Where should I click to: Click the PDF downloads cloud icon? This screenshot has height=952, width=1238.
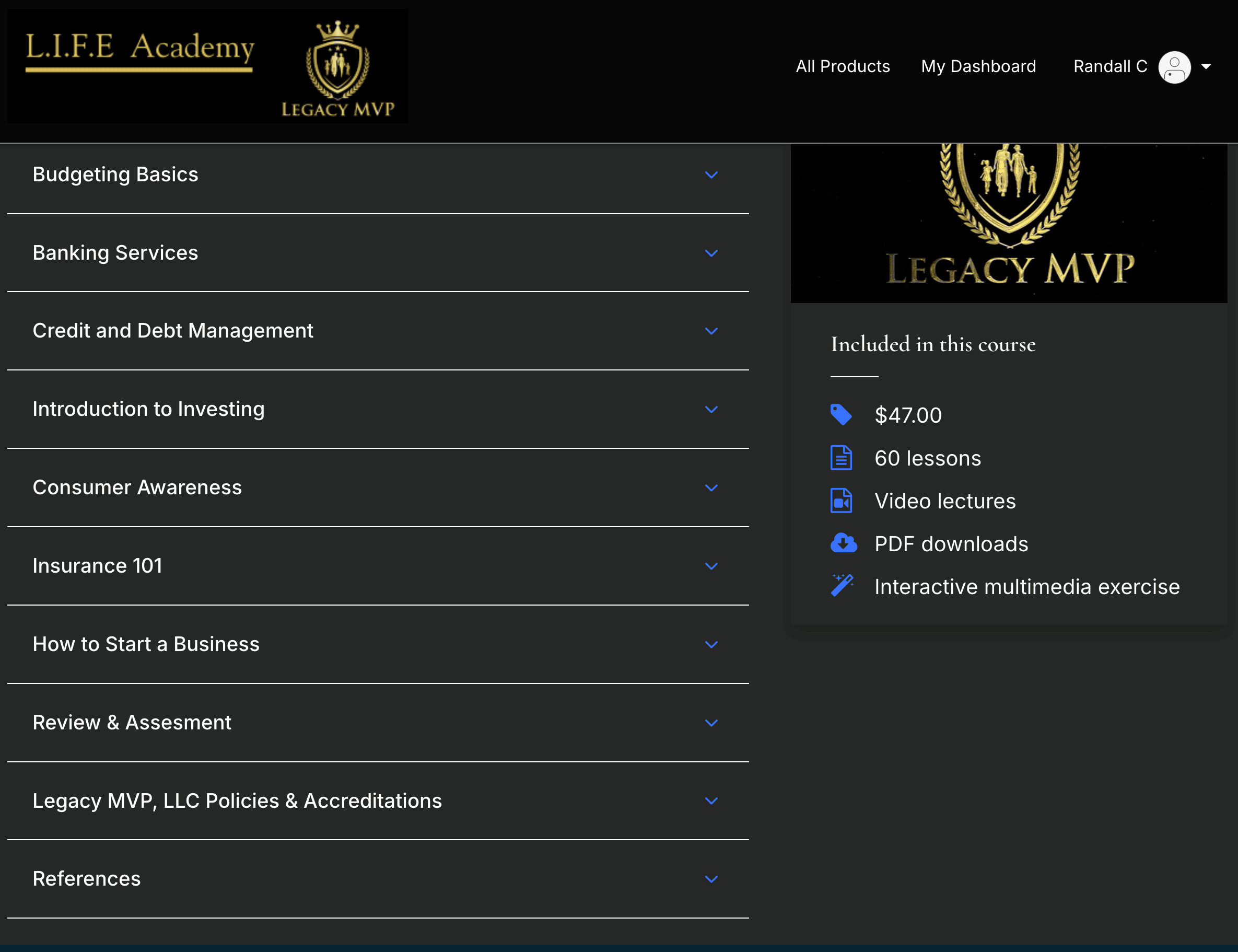(x=843, y=543)
